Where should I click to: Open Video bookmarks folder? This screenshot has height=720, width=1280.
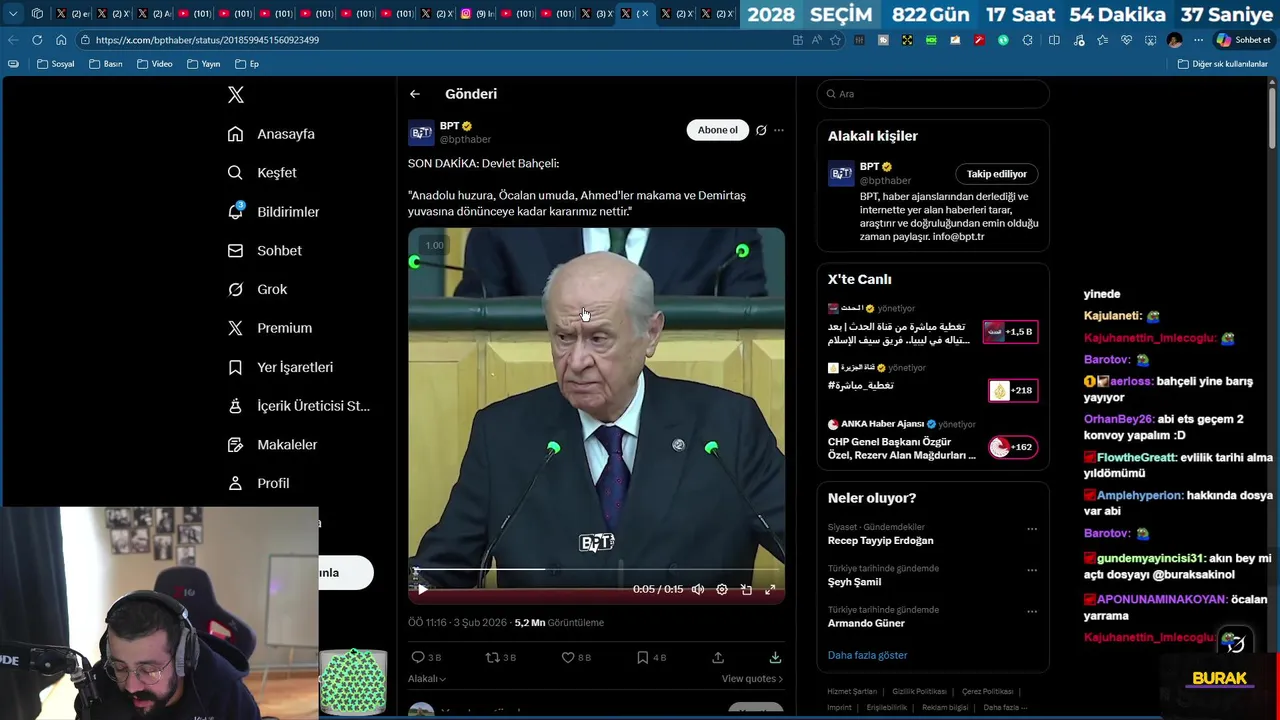[154, 64]
